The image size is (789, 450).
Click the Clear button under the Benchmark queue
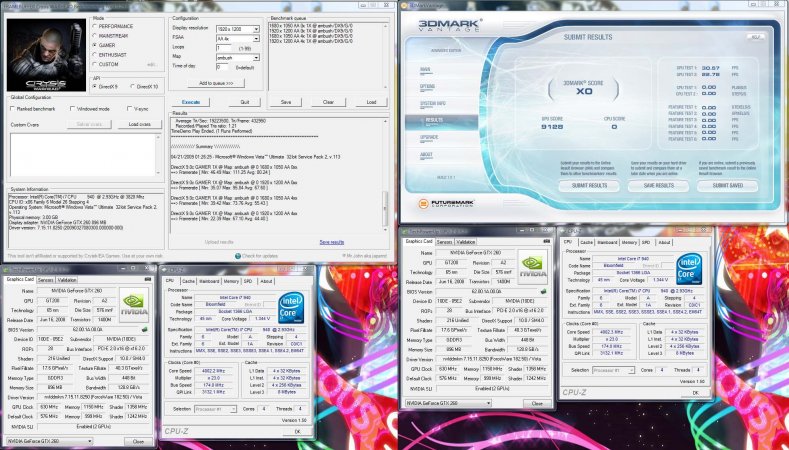click(x=328, y=102)
